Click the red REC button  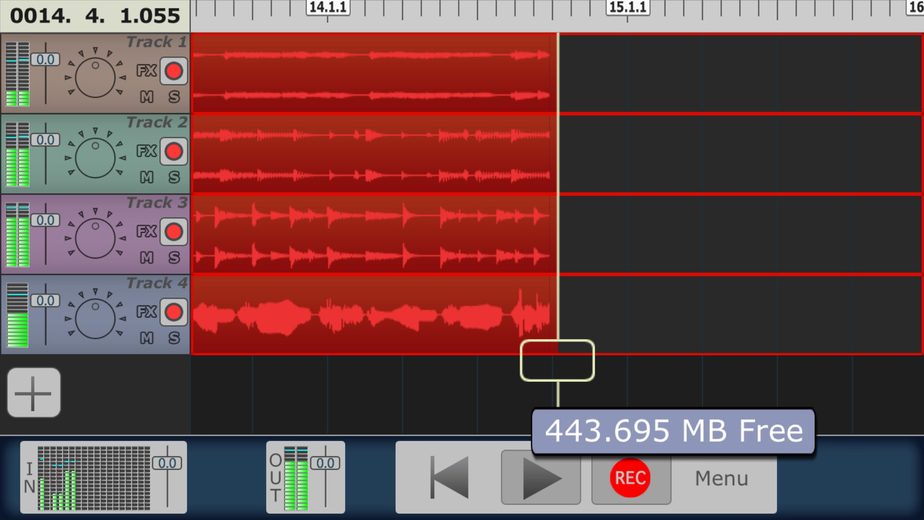[630, 478]
